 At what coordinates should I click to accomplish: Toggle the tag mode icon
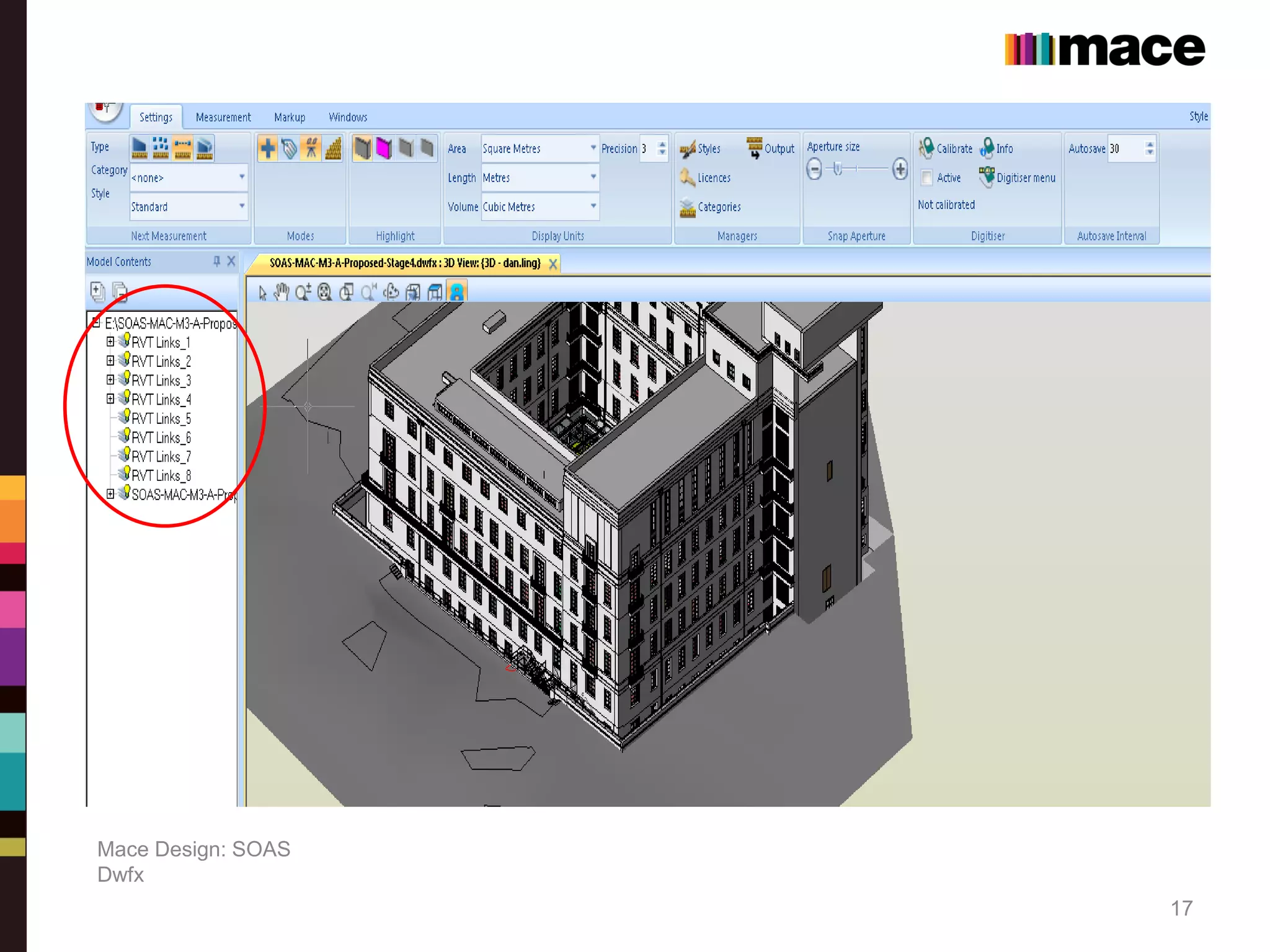click(x=290, y=149)
